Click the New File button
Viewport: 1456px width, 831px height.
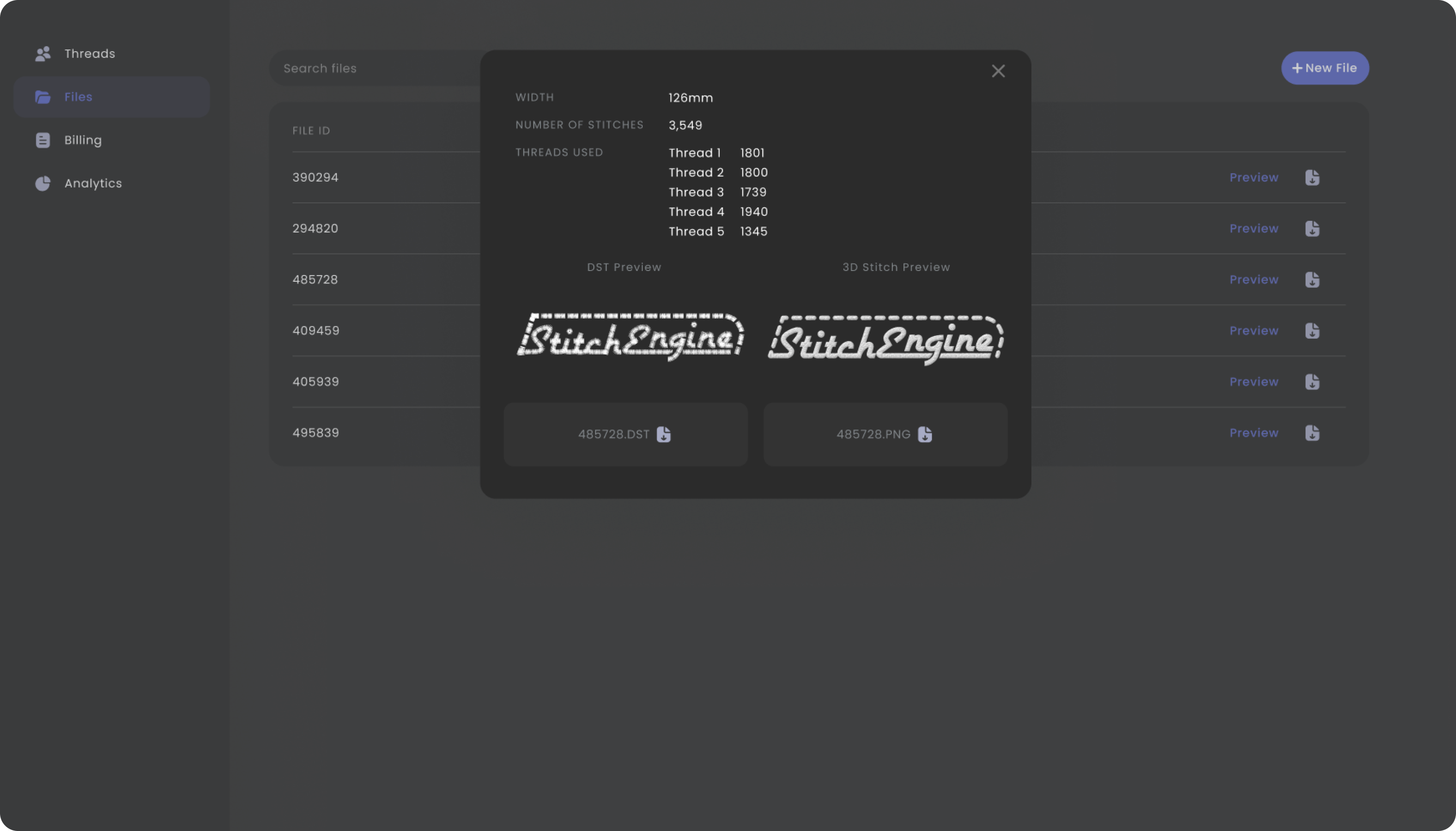[x=1325, y=69]
